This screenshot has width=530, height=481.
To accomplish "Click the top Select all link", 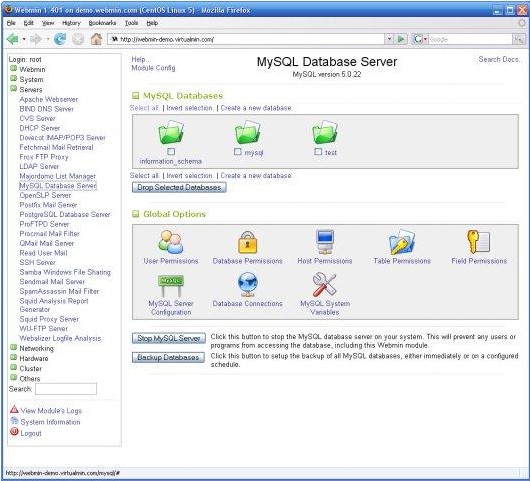I will 144,108.
